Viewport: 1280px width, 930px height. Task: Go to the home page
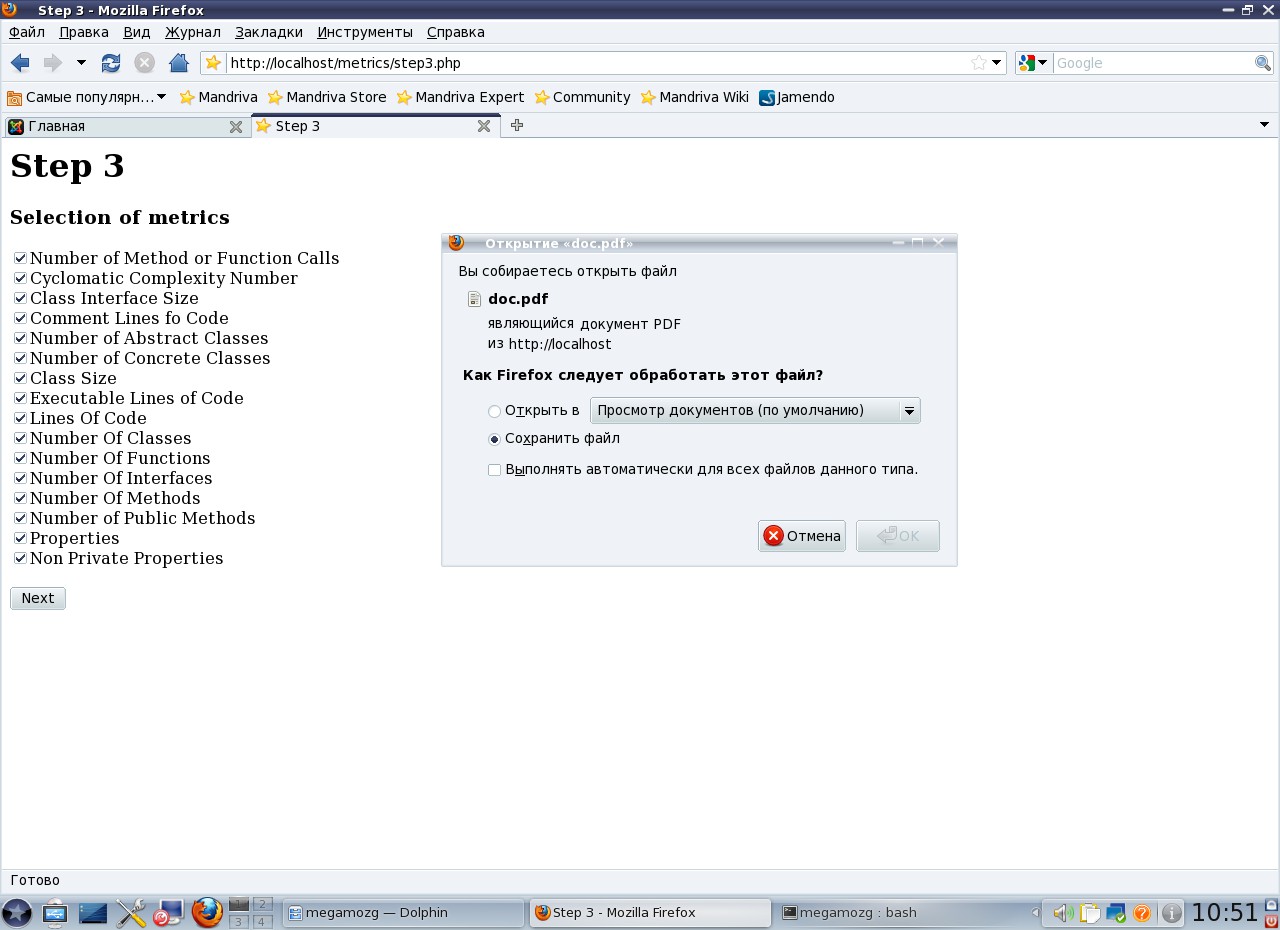(x=179, y=63)
